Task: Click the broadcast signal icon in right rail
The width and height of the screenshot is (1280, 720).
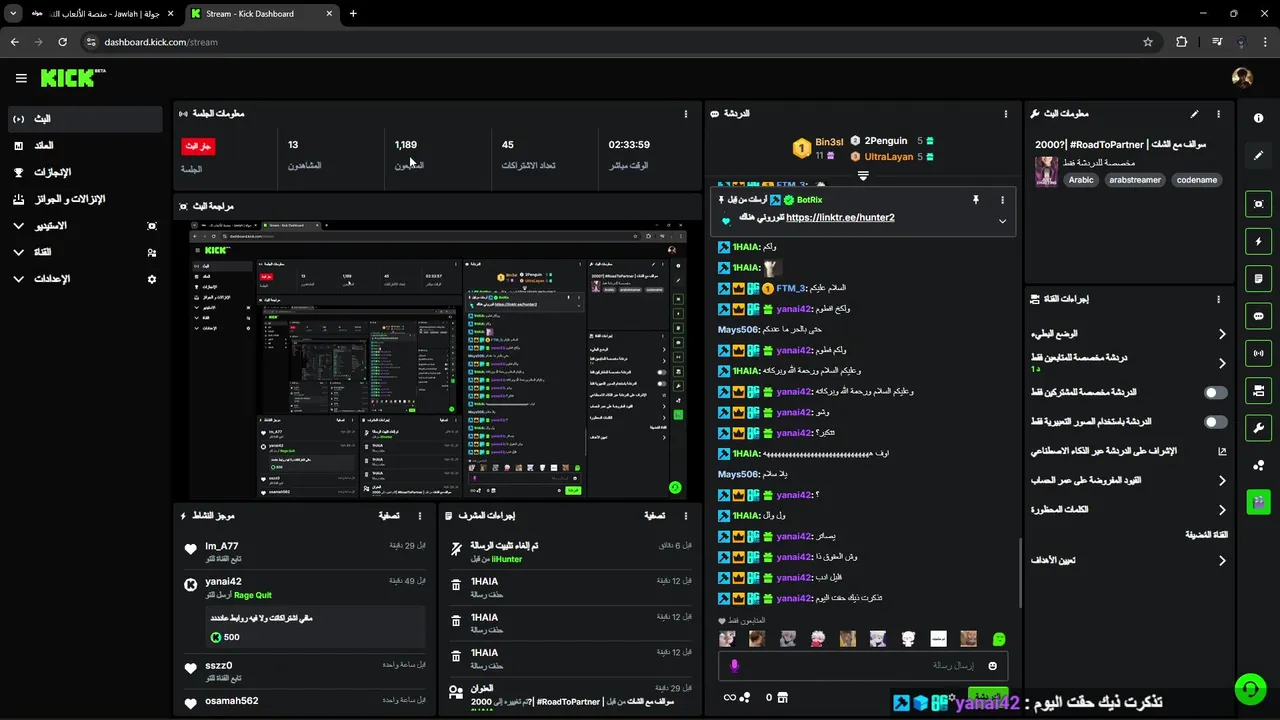Action: pos(1258,353)
